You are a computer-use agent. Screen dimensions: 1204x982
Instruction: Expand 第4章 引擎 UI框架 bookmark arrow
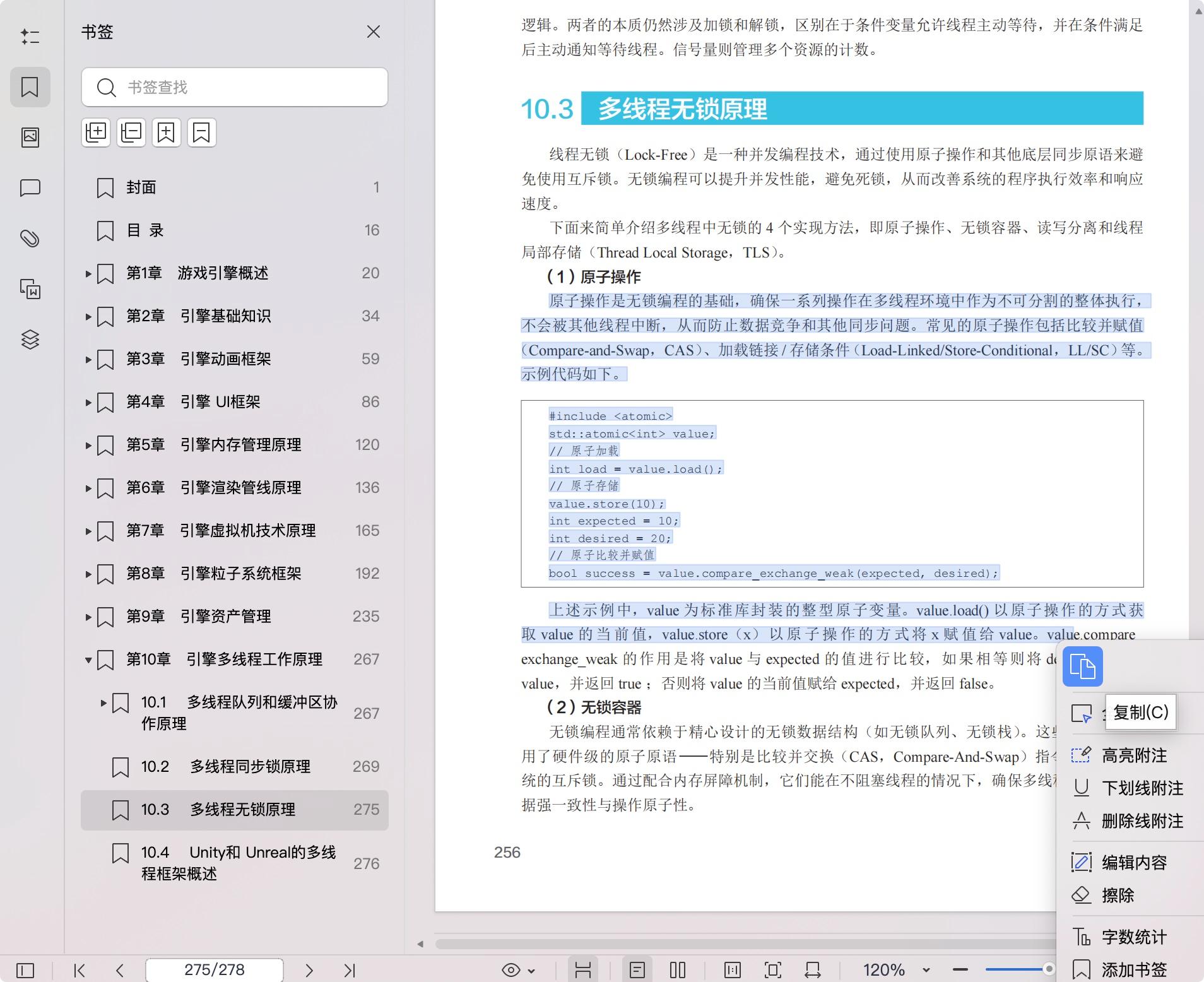click(88, 403)
